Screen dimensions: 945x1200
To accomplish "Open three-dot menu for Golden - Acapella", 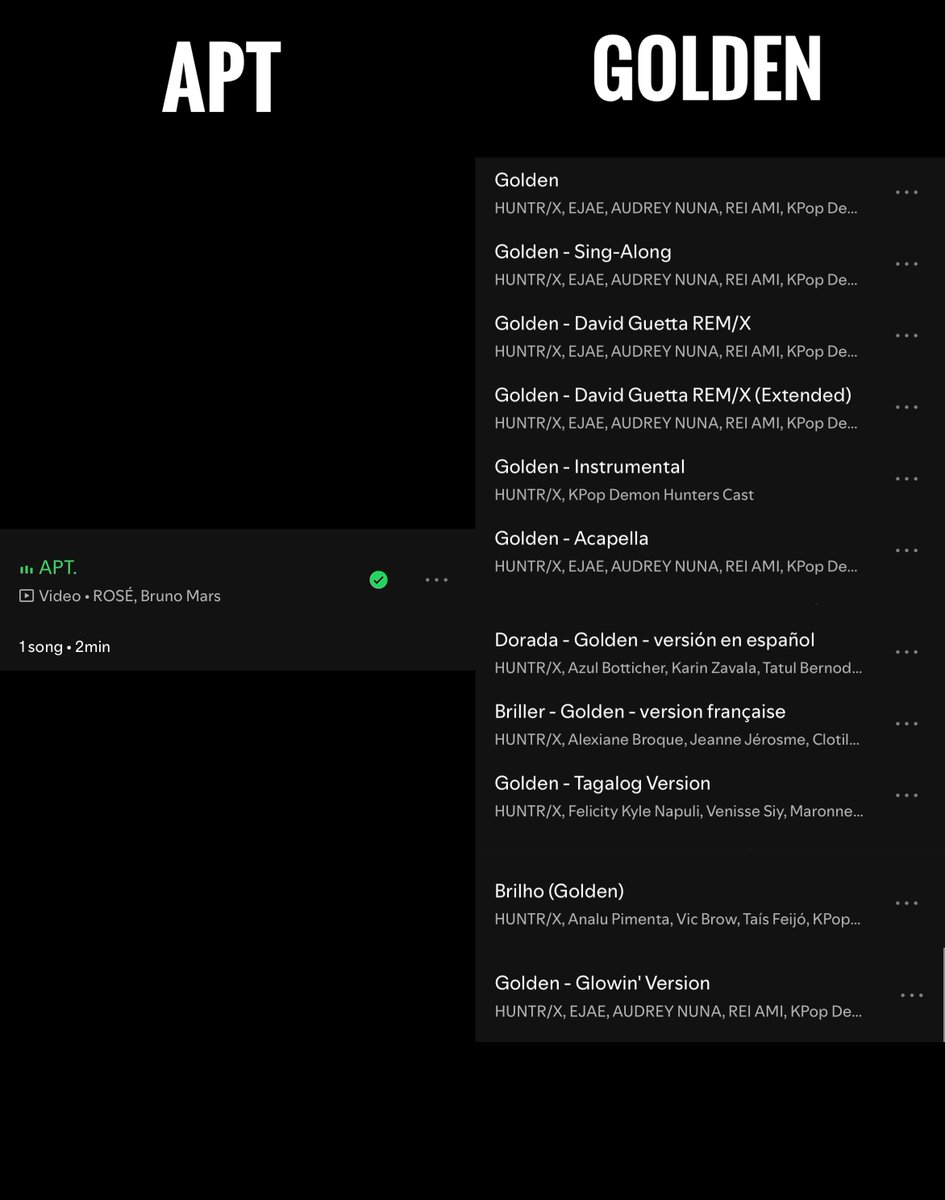I will click(906, 551).
